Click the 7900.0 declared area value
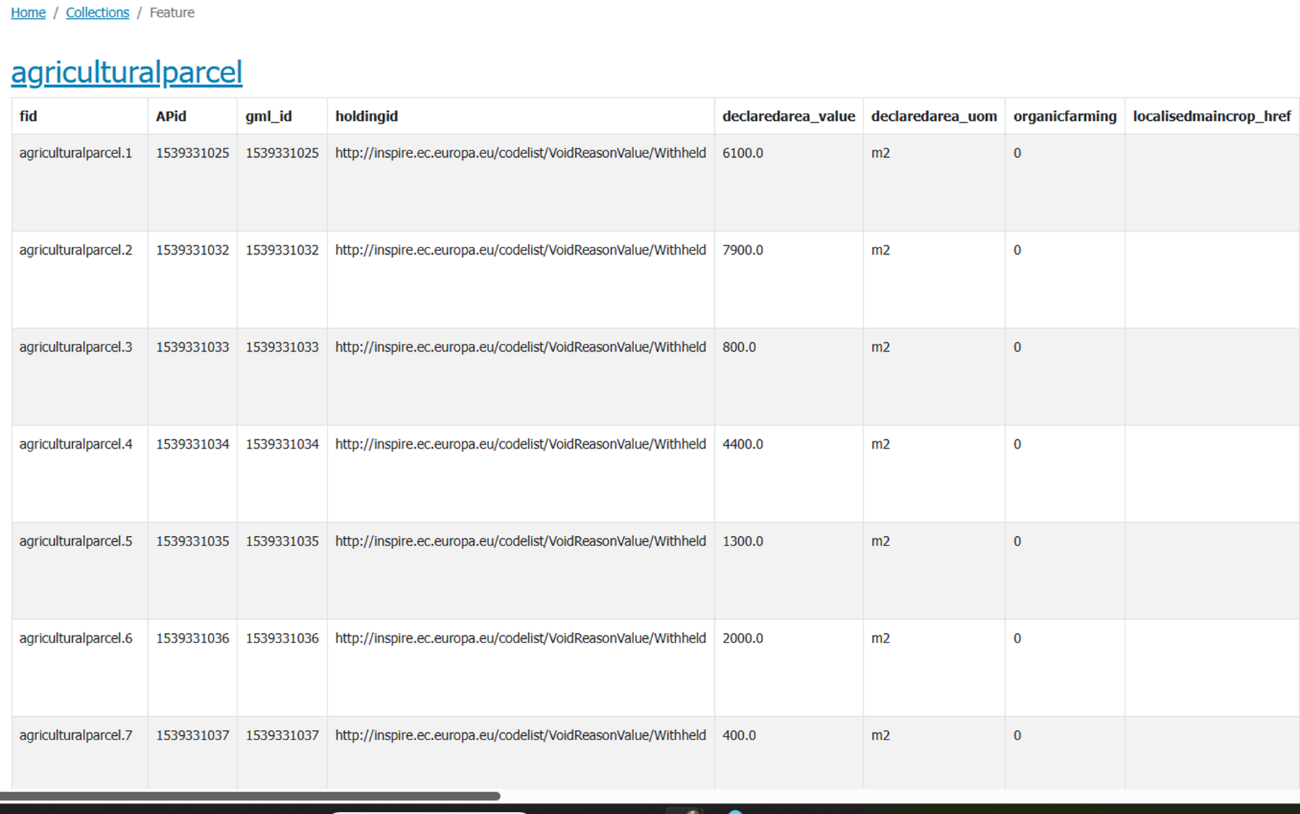 pyautogui.click(x=742, y=250)
